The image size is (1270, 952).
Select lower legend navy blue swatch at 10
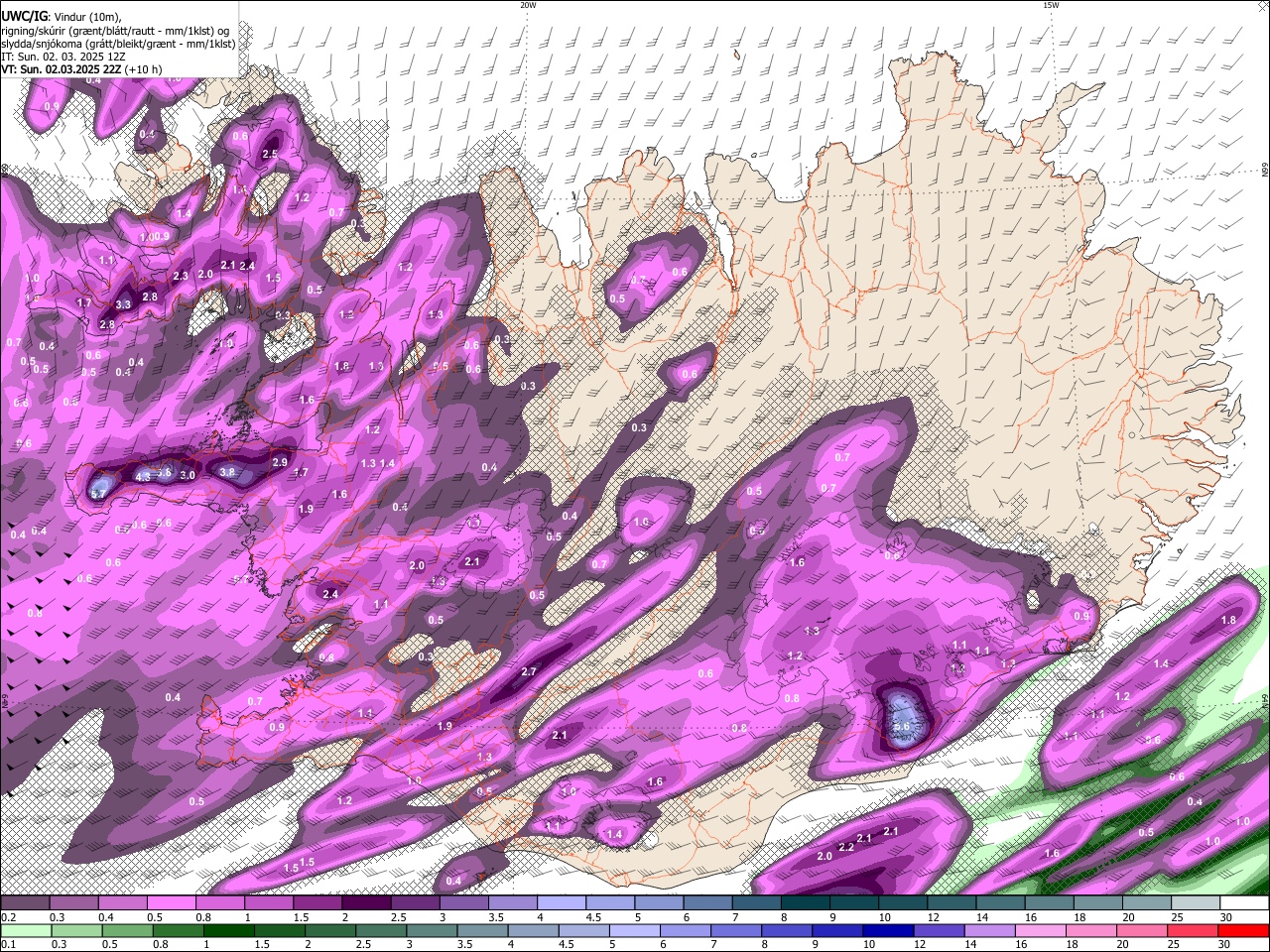click(x=887, y=930)
